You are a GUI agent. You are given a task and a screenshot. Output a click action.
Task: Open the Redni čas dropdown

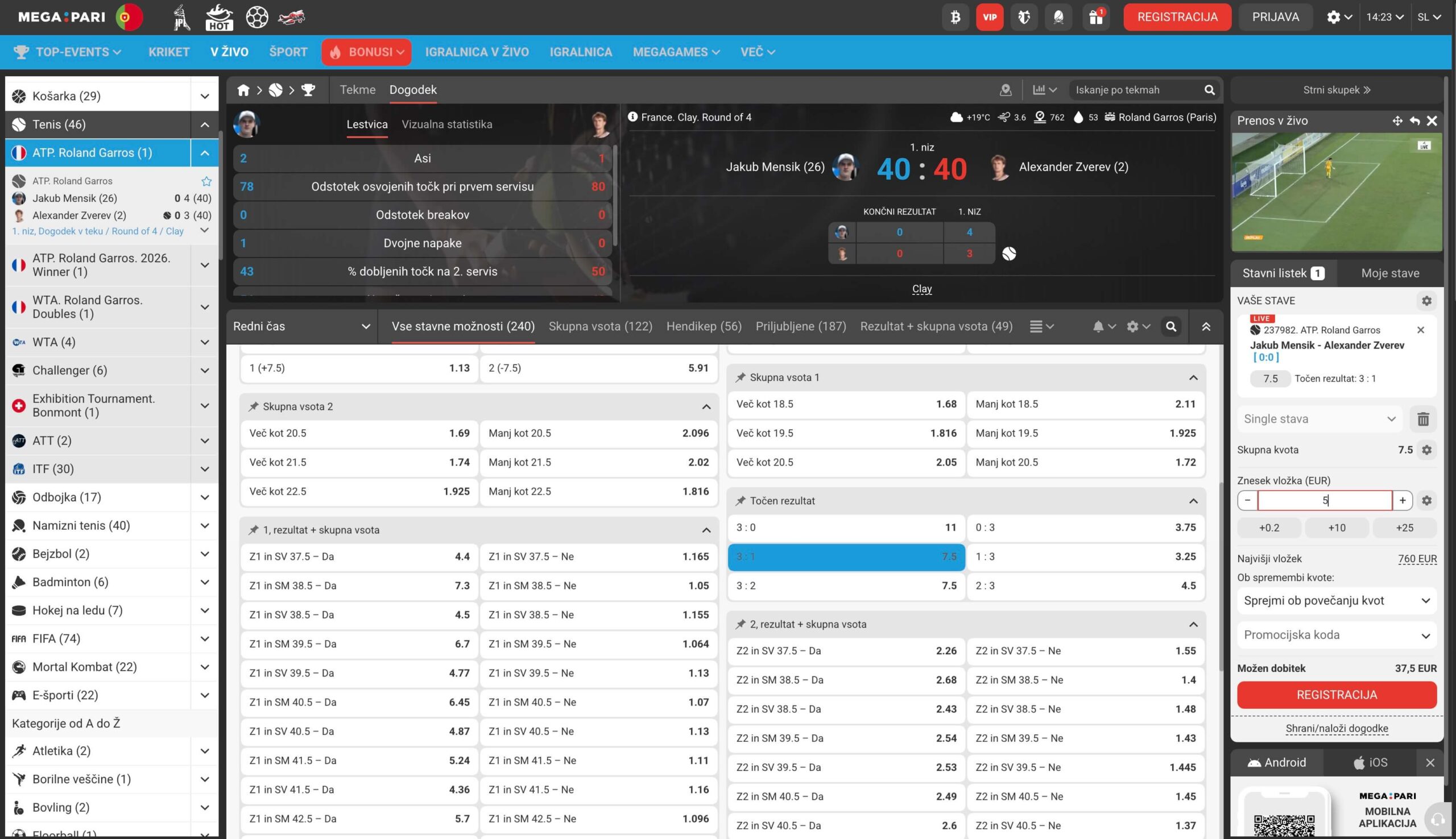pyautogui.click(x=301, y=327)
